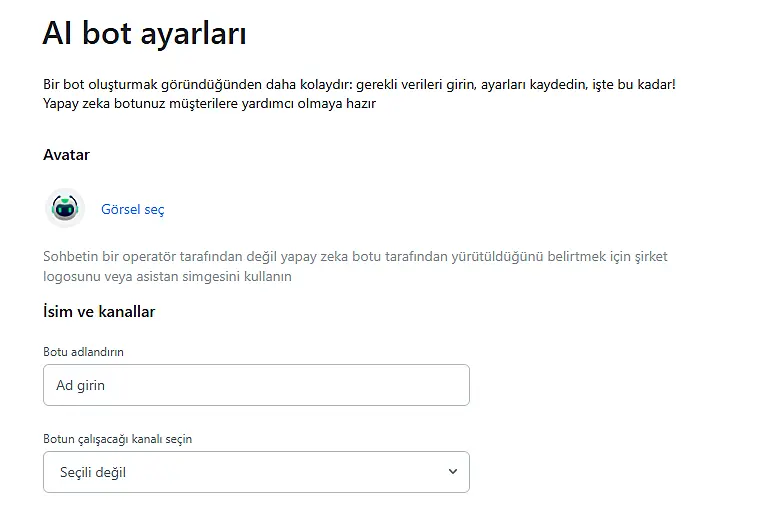Click the word "seç" in the avatar link

coord(154,209)
